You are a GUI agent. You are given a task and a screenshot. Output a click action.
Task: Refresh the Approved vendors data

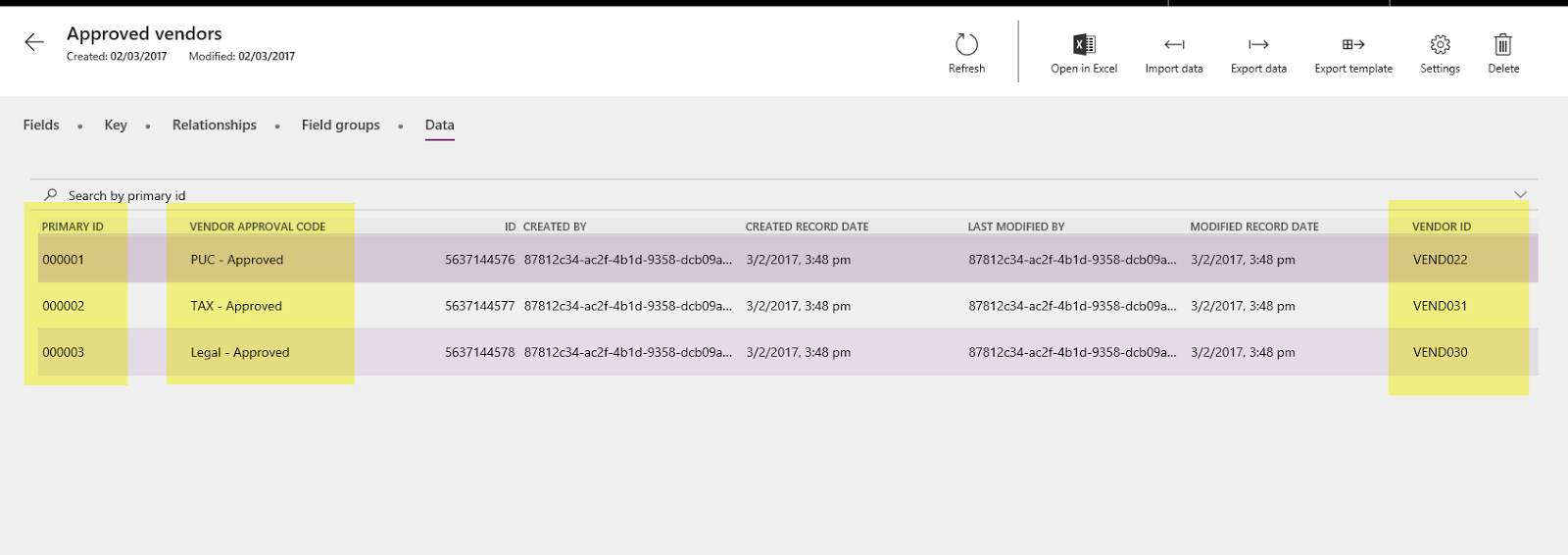pos(966,45)
